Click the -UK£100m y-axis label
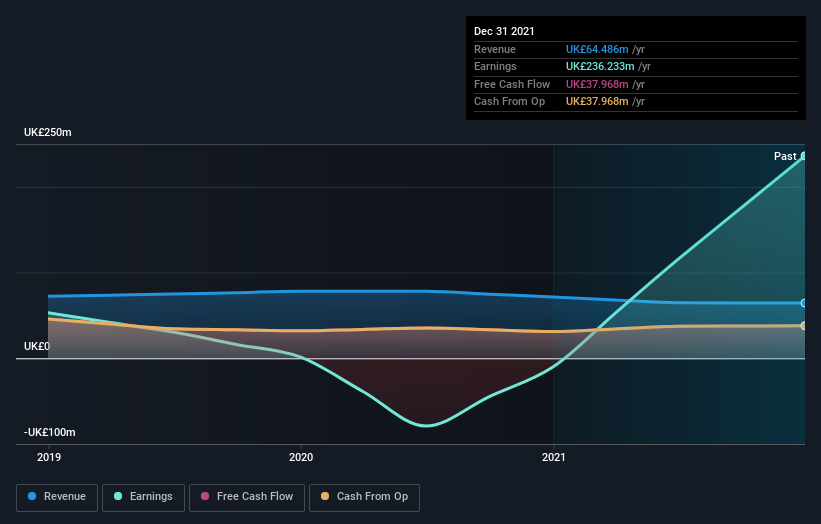Viewport: 821px width, 524px height. point(50,432)
